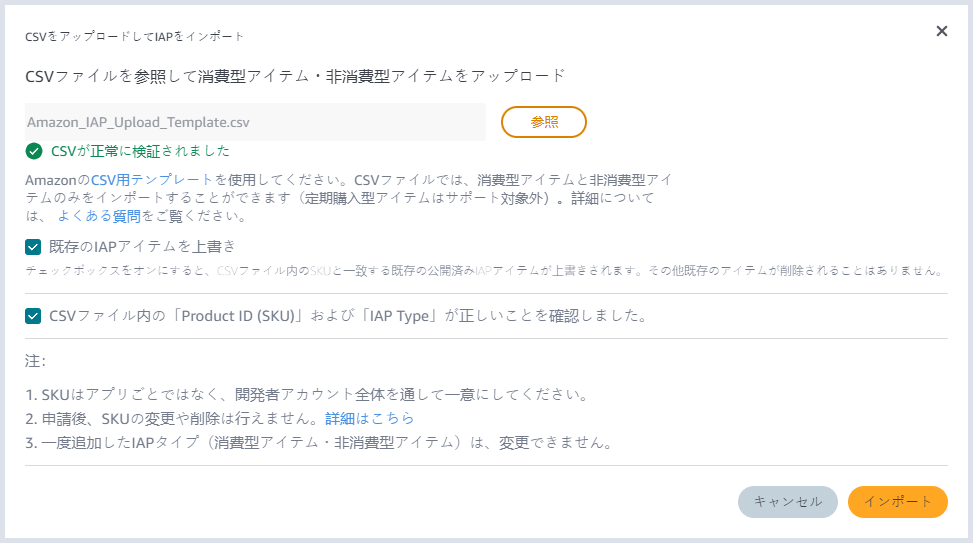Close the CSV import dialog
This screenshot has width=973, height=543.
[941, 31]
